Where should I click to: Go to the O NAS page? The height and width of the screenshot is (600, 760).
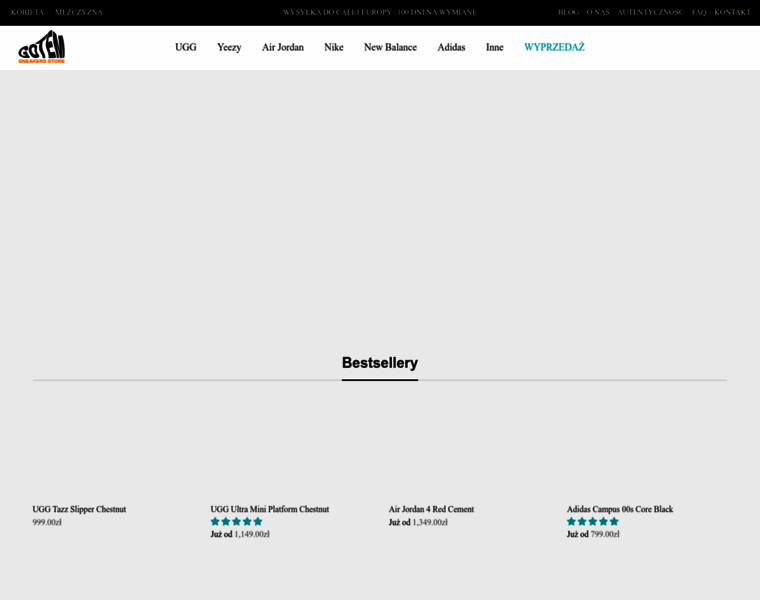coord(598,12)
